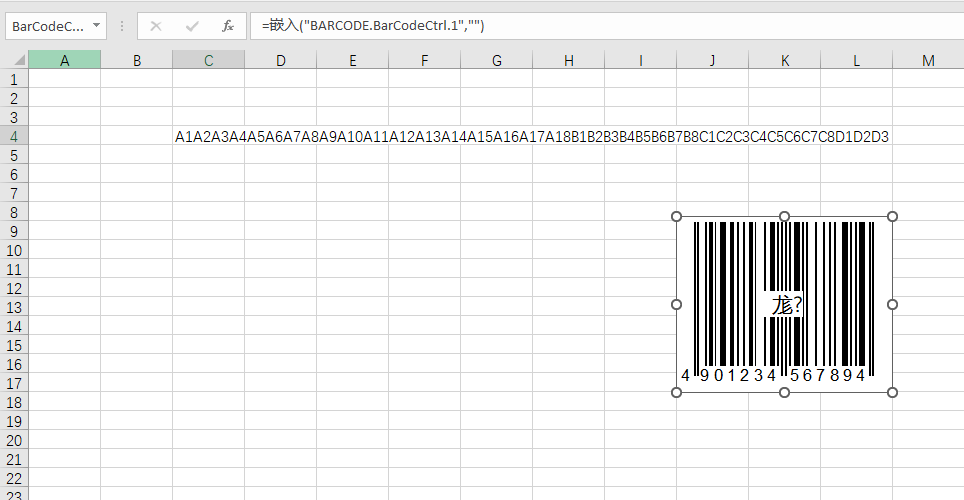Select row 4 header
964x500 pixels.
pos(14,136)
